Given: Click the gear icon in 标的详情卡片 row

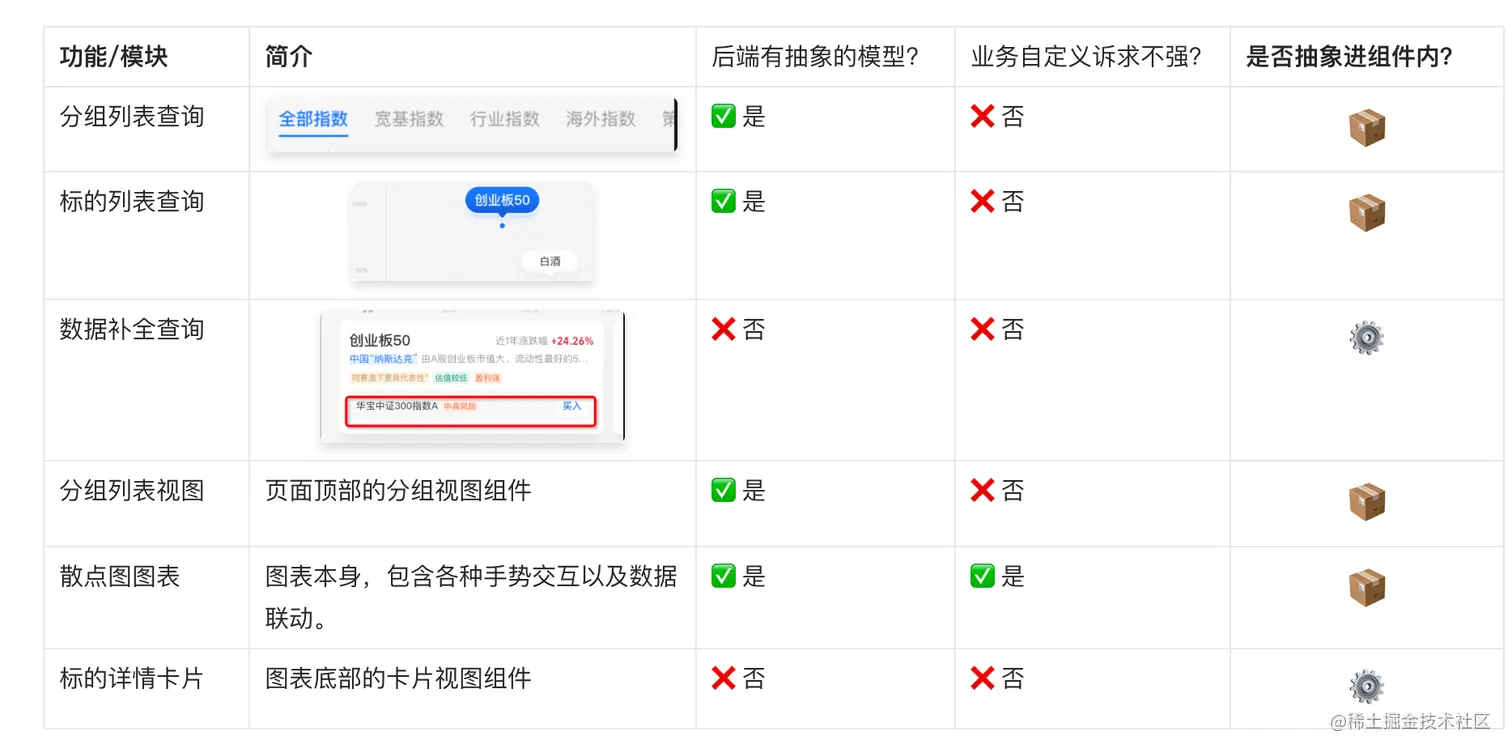Looking at the screenshot, I should click(x=1366, y=687).
